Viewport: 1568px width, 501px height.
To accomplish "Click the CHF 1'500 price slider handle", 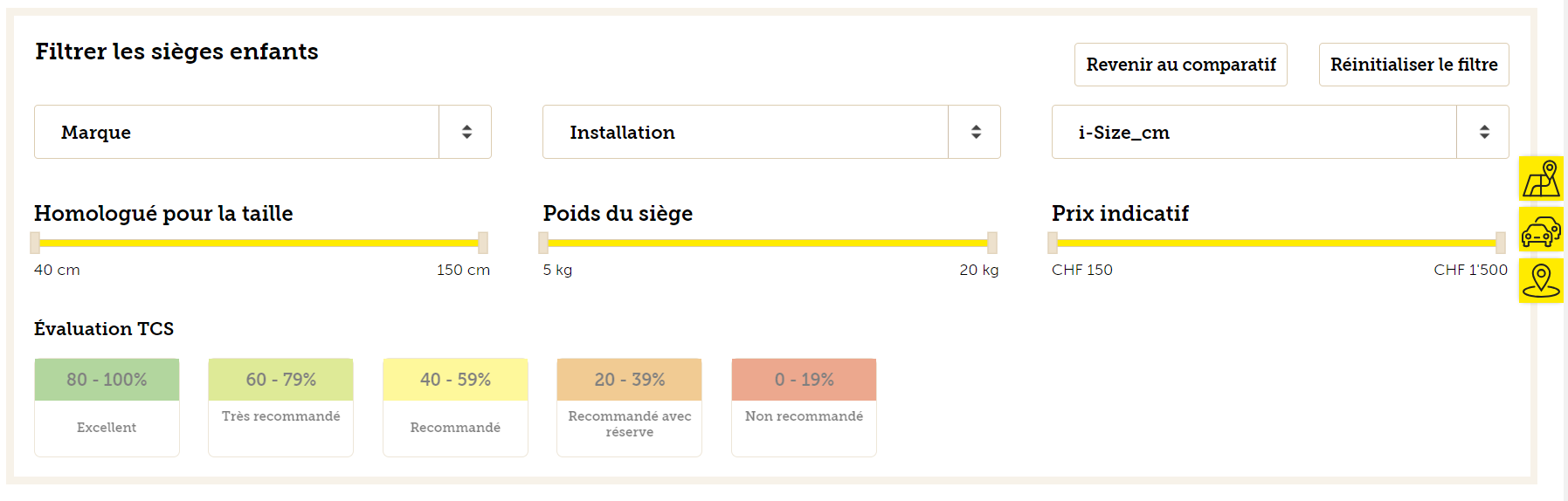I will [1501, 243].
